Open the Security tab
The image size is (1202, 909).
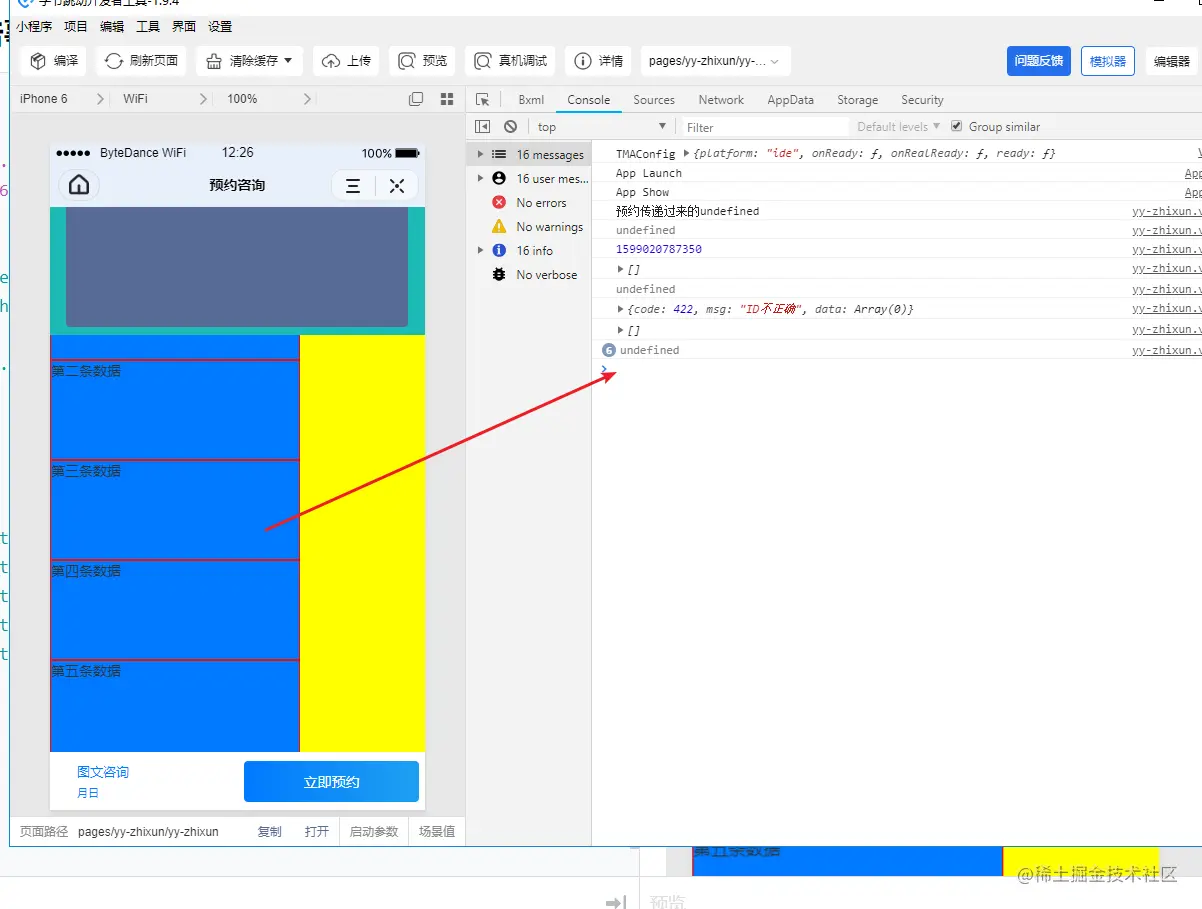click(922, 100)
